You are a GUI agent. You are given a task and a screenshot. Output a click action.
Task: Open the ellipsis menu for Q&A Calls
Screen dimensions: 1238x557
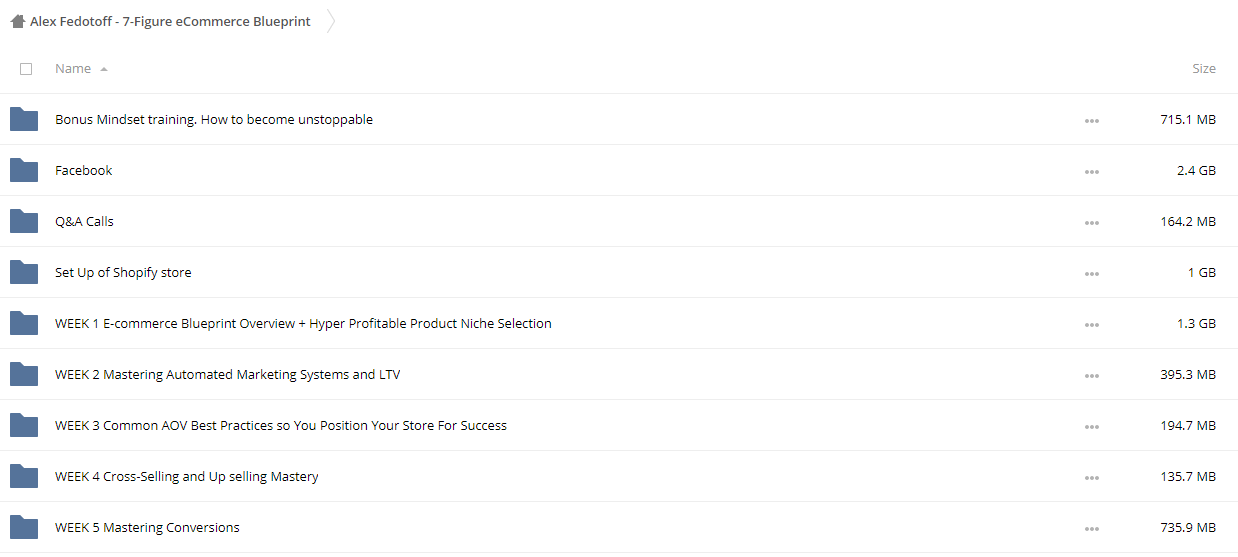pyautogui.click(x=1091, y=223)
